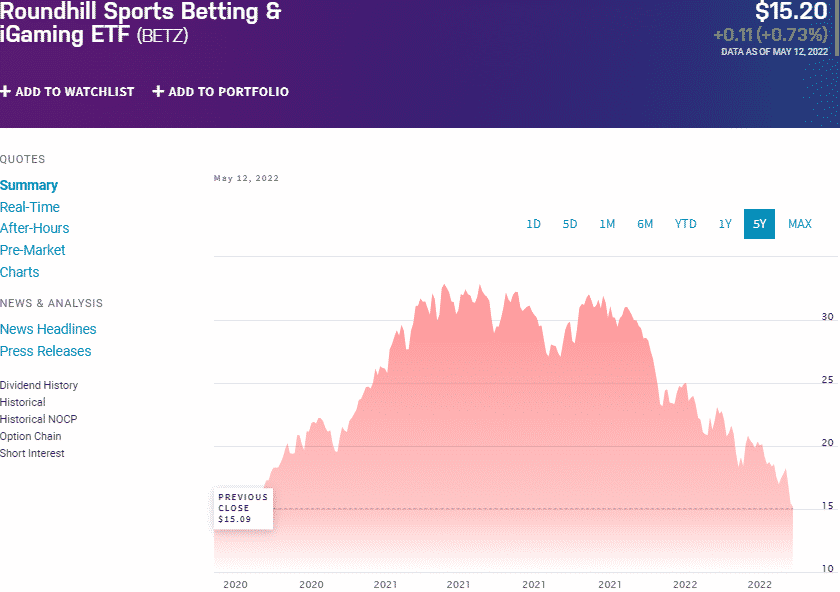Open the Summary quotes page
This screenshot has width=840, height=592.
29,185
